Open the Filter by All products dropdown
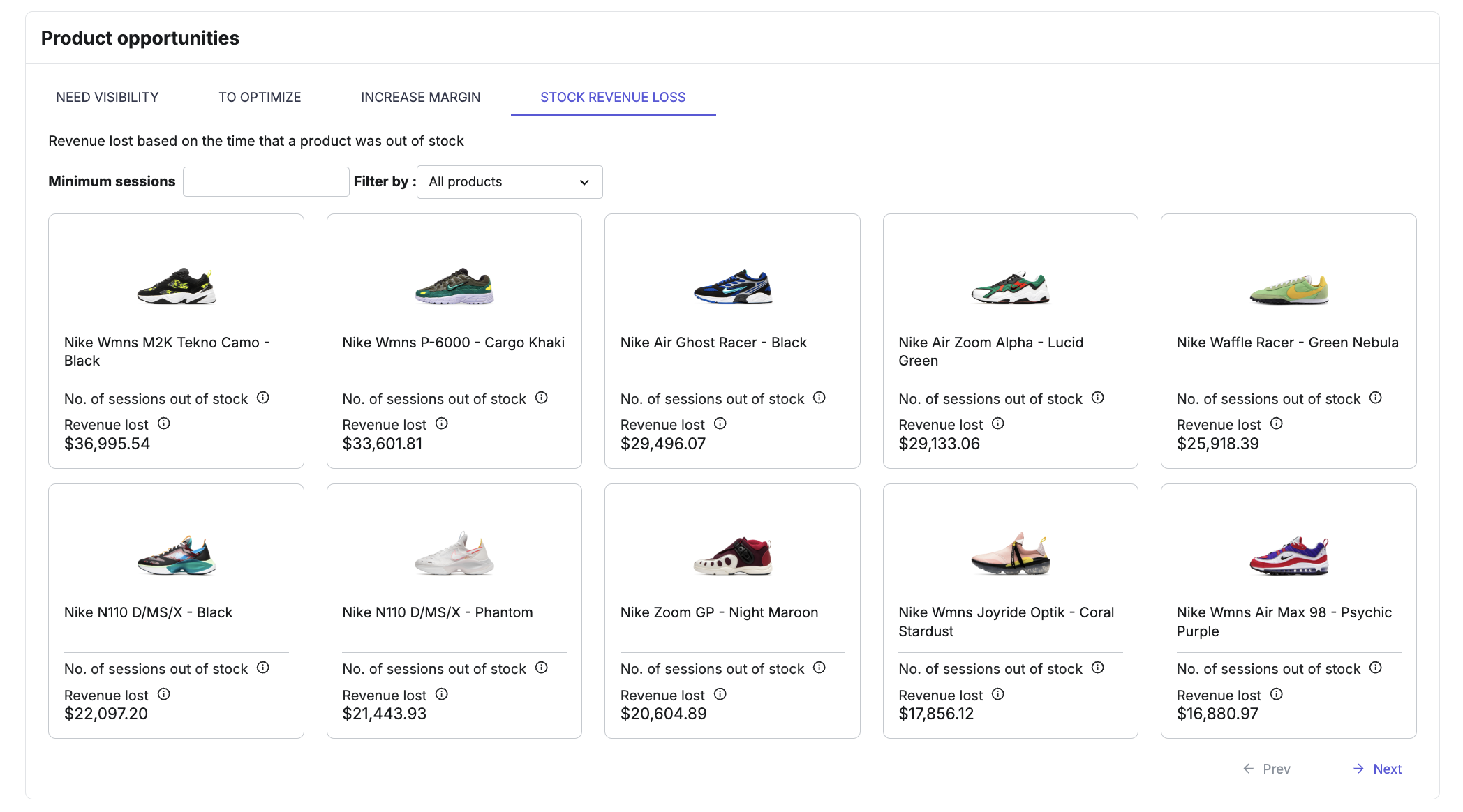1463x812 pixels. click(510, 182)
